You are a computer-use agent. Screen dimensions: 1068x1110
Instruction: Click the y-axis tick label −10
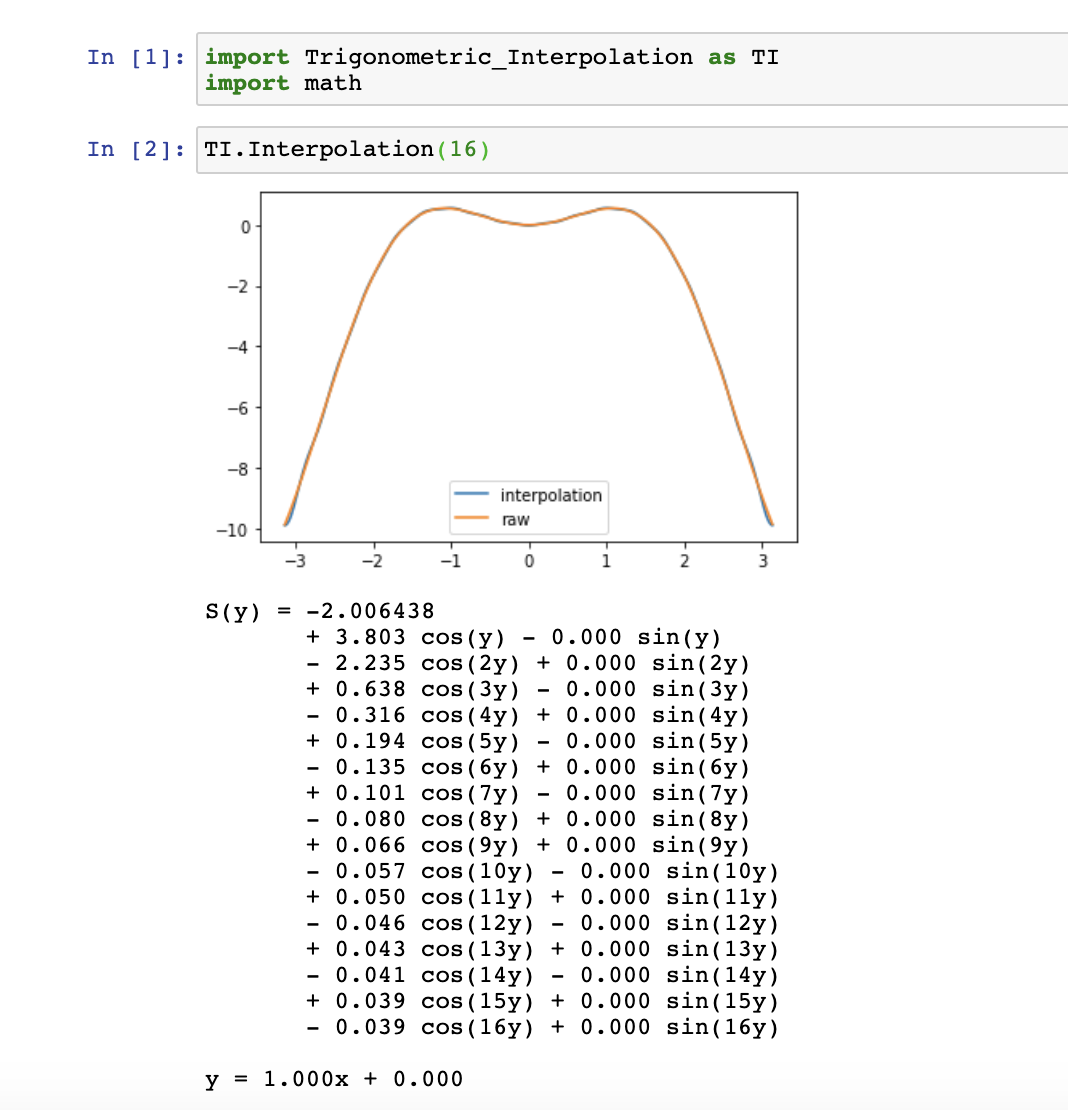pyautogui.click(x=232, y=530)
